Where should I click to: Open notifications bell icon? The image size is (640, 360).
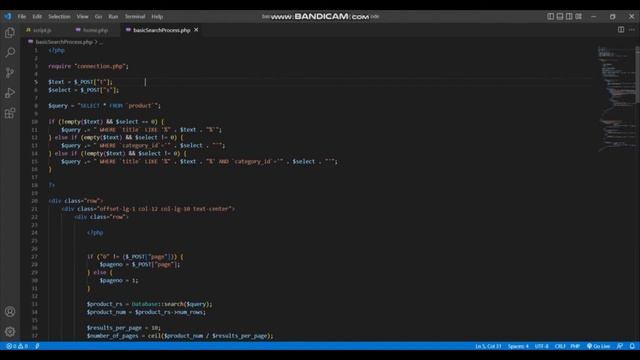click(632, 346)
